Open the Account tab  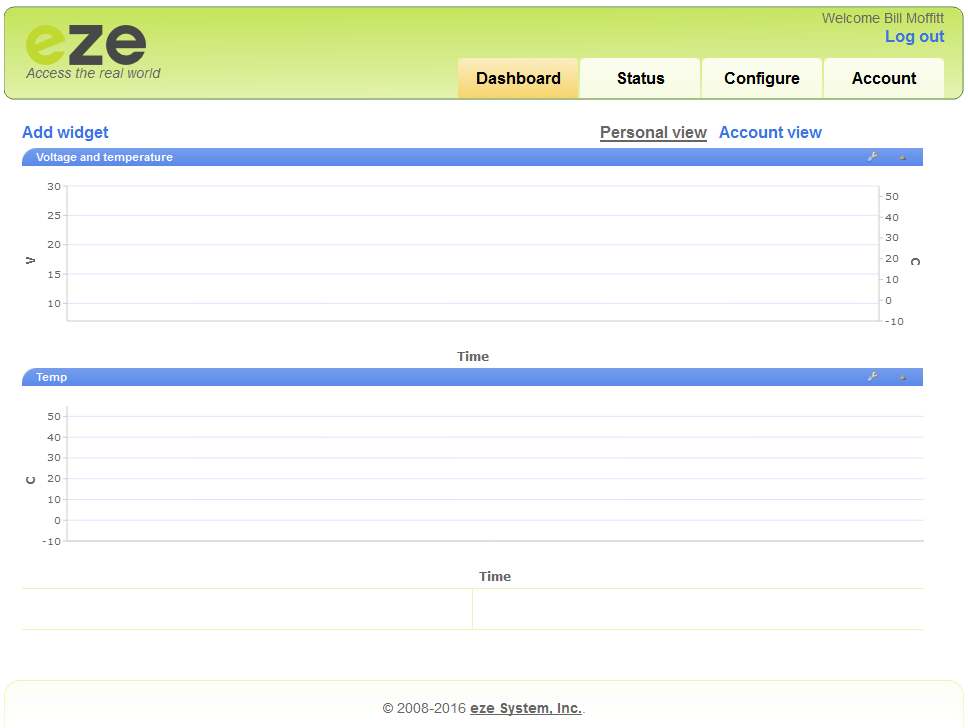coord(884,78)
